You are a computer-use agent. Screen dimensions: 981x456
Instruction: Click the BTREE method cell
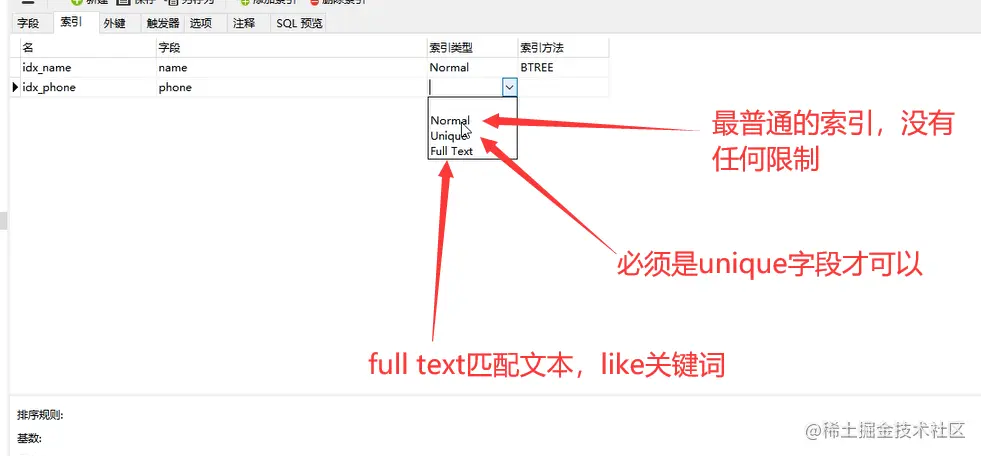click(x=563, y=68)
